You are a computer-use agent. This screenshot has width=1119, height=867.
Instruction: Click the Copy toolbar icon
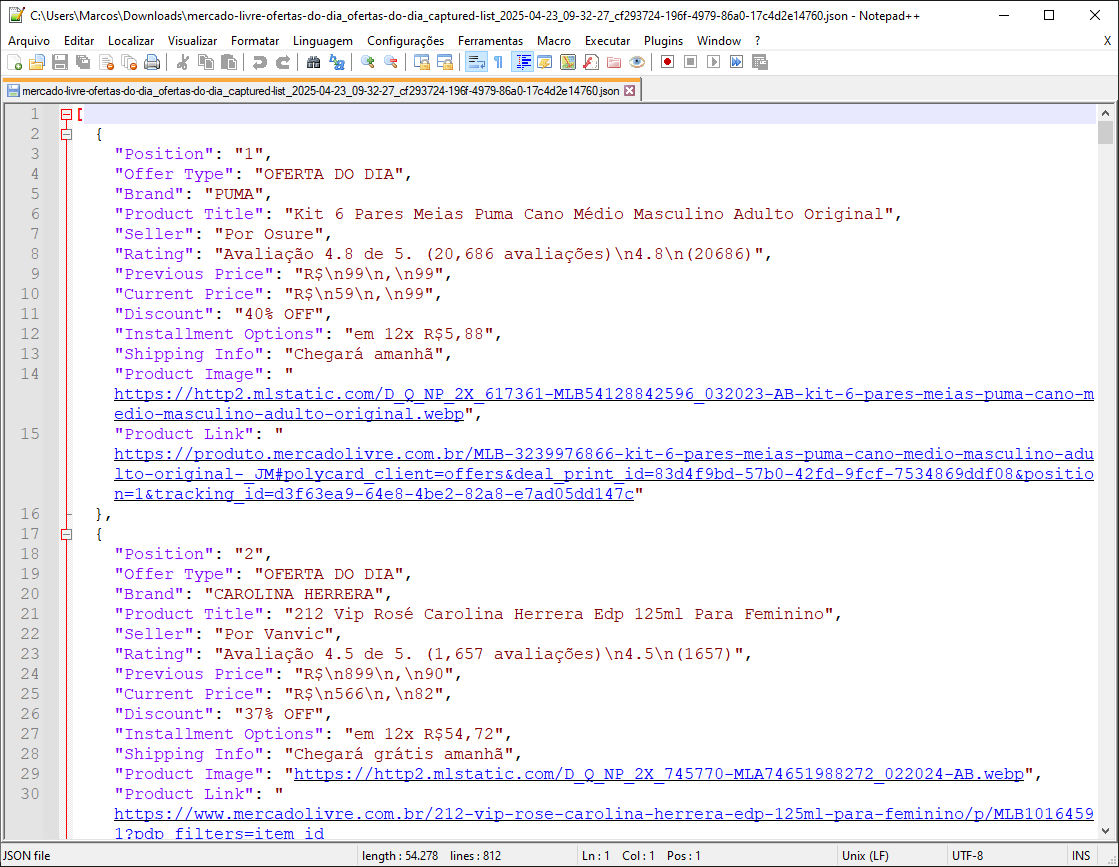pyautogui.click(x=206, y=63)
